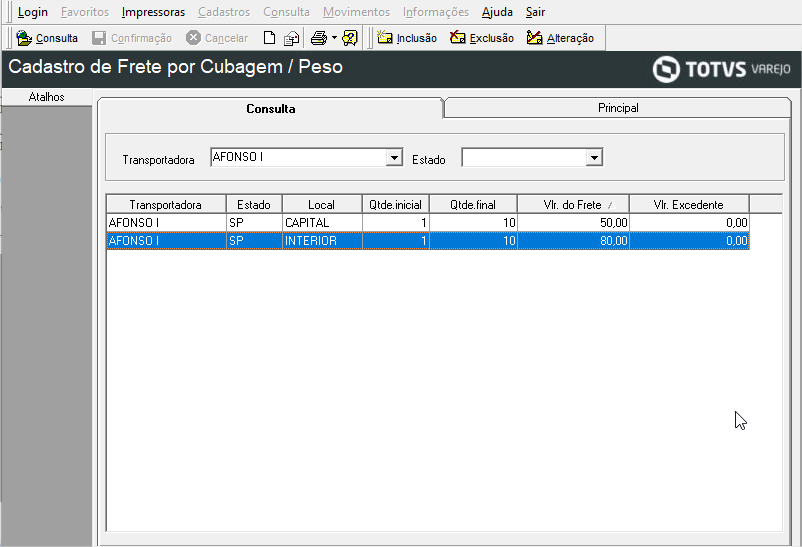The height and width of the screenshot is (547, 802).
Task: Open the Cadastros menu
Action: (224, 12)
